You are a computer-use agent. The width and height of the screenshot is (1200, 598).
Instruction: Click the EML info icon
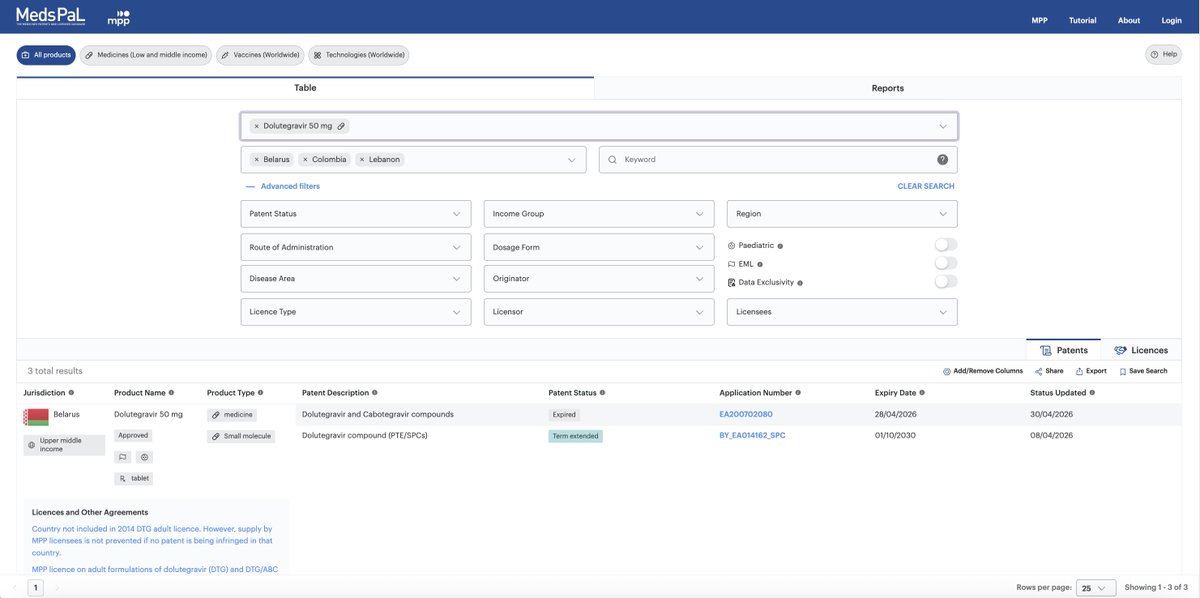760,264
